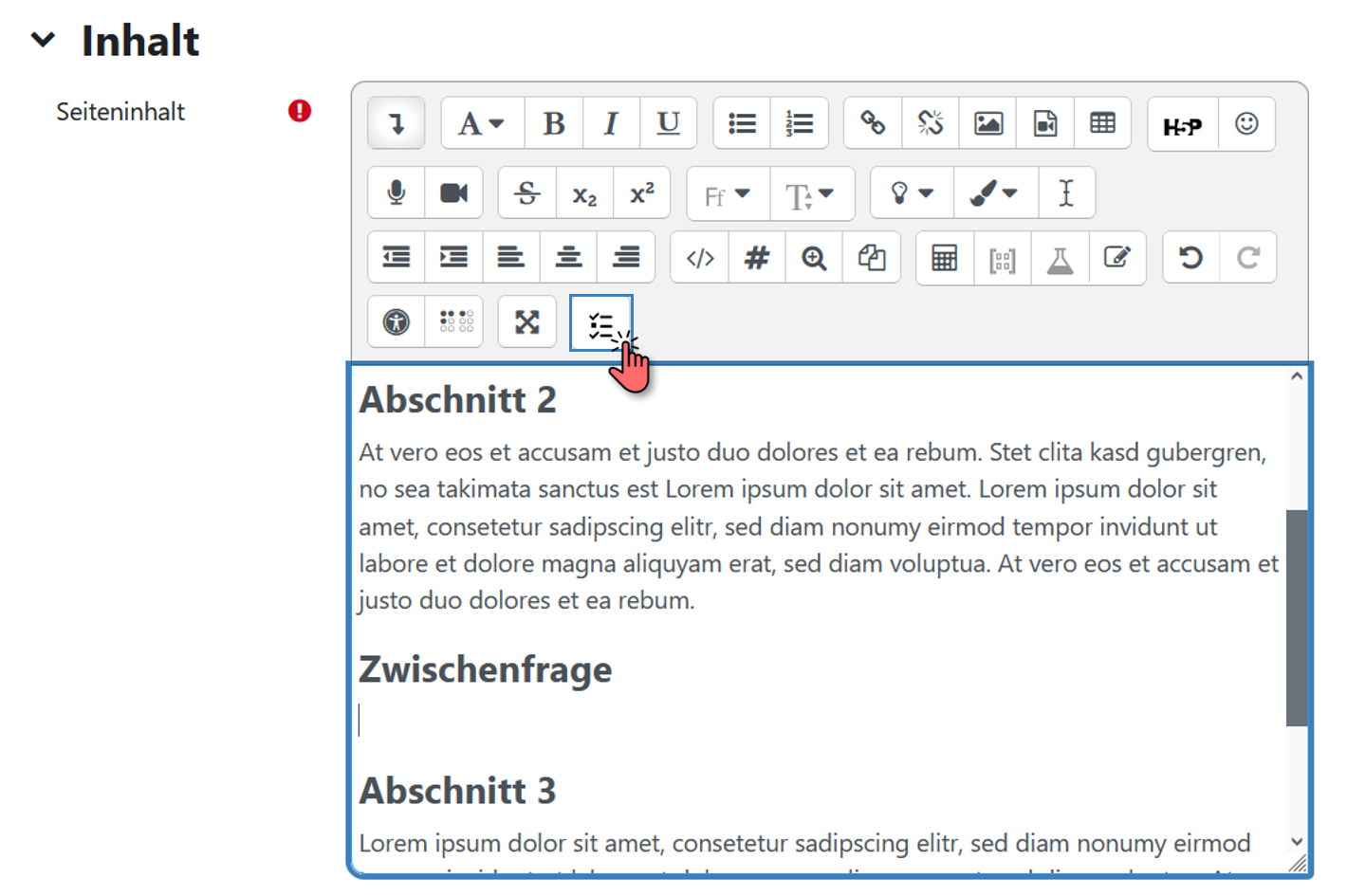Click the editor's vertical scrollbar thumb
Screen dimensions: 1347x896
[1296, 616]
